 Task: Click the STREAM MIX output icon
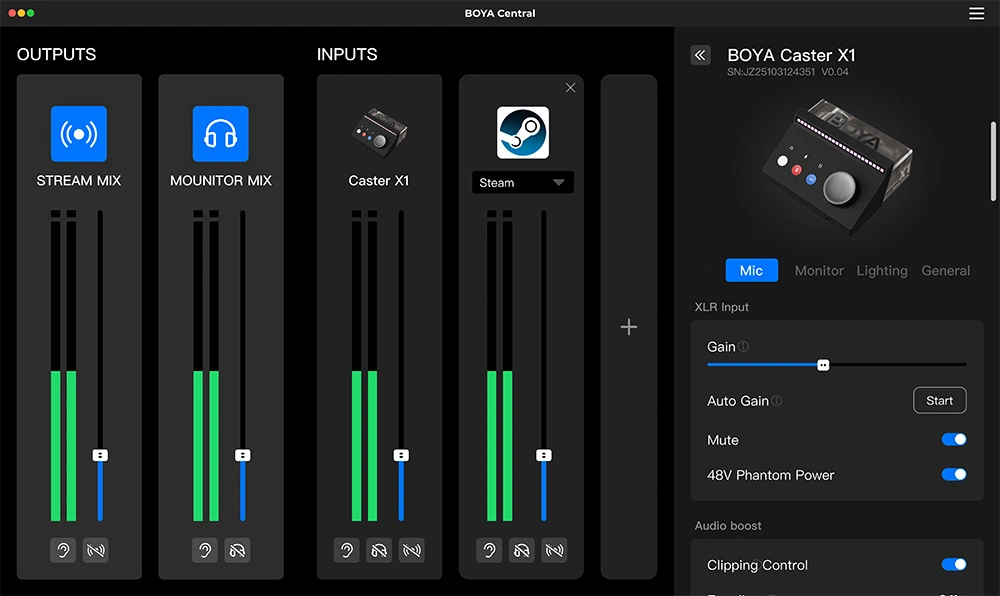[79, 133]
